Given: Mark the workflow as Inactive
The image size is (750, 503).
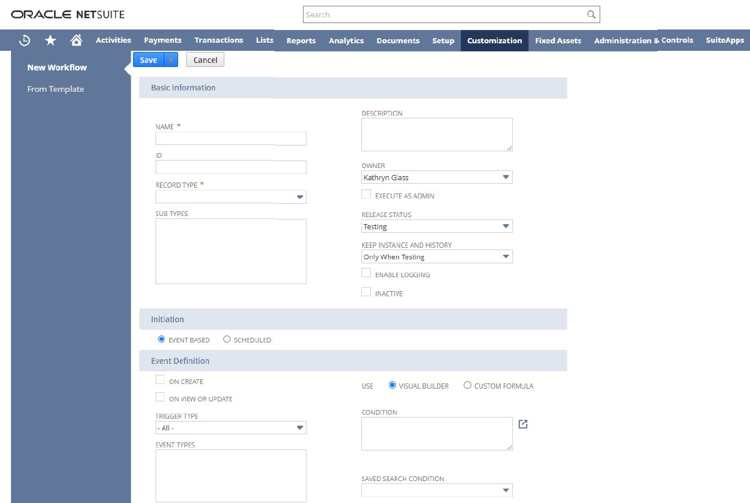Looking at the screenshot, I should [366, 292].
